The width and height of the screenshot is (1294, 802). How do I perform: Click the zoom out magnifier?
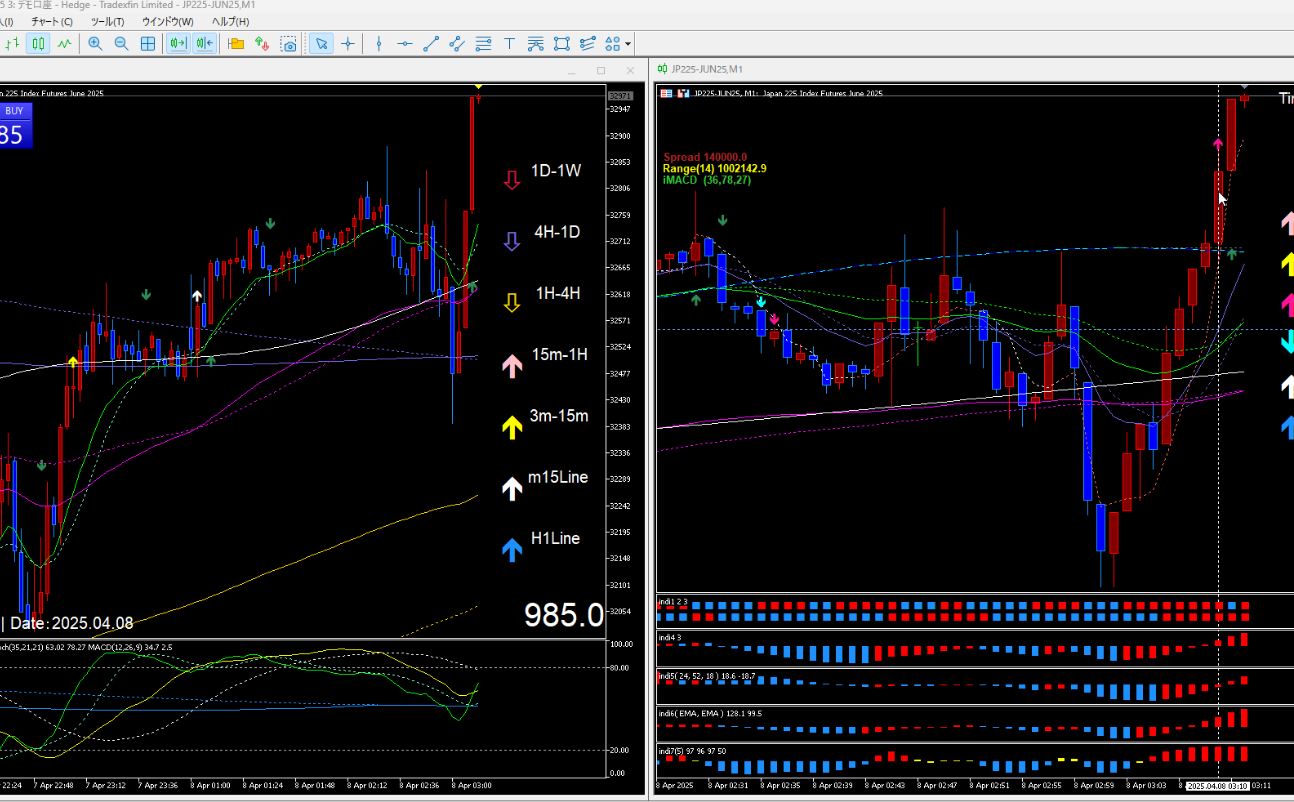(121, 43)
